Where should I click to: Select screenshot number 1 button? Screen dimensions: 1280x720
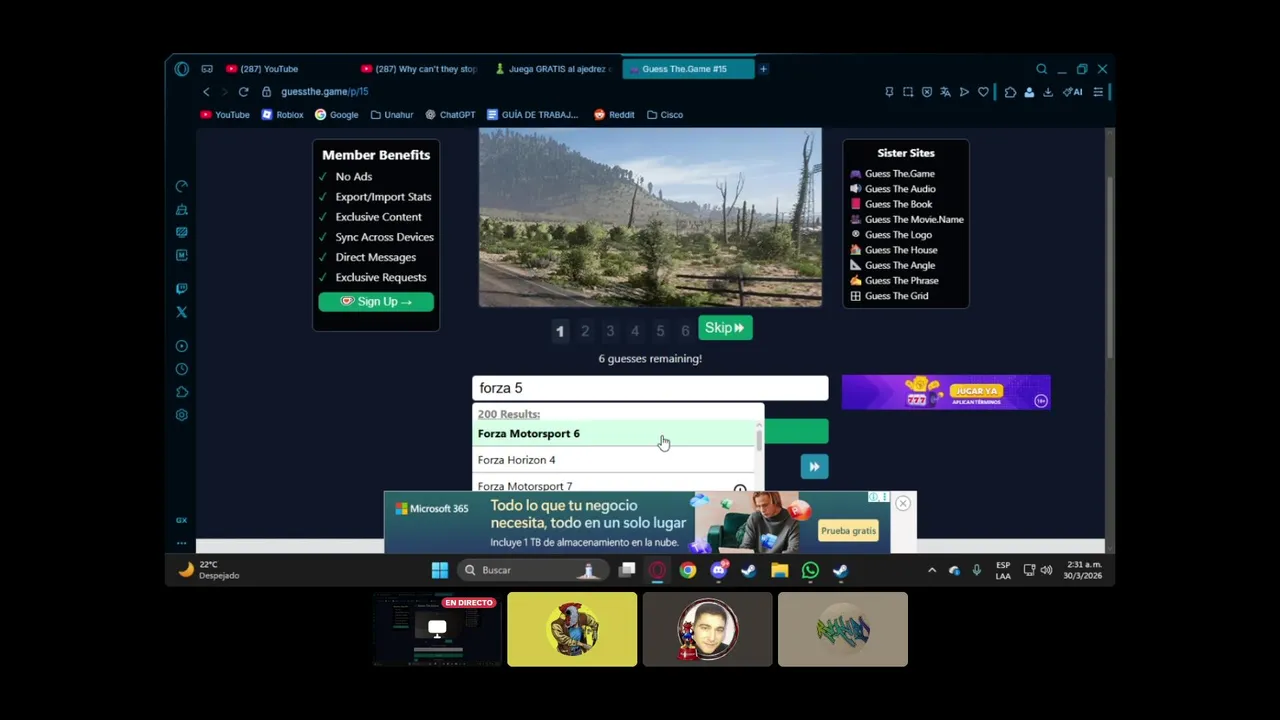point(560,331)
